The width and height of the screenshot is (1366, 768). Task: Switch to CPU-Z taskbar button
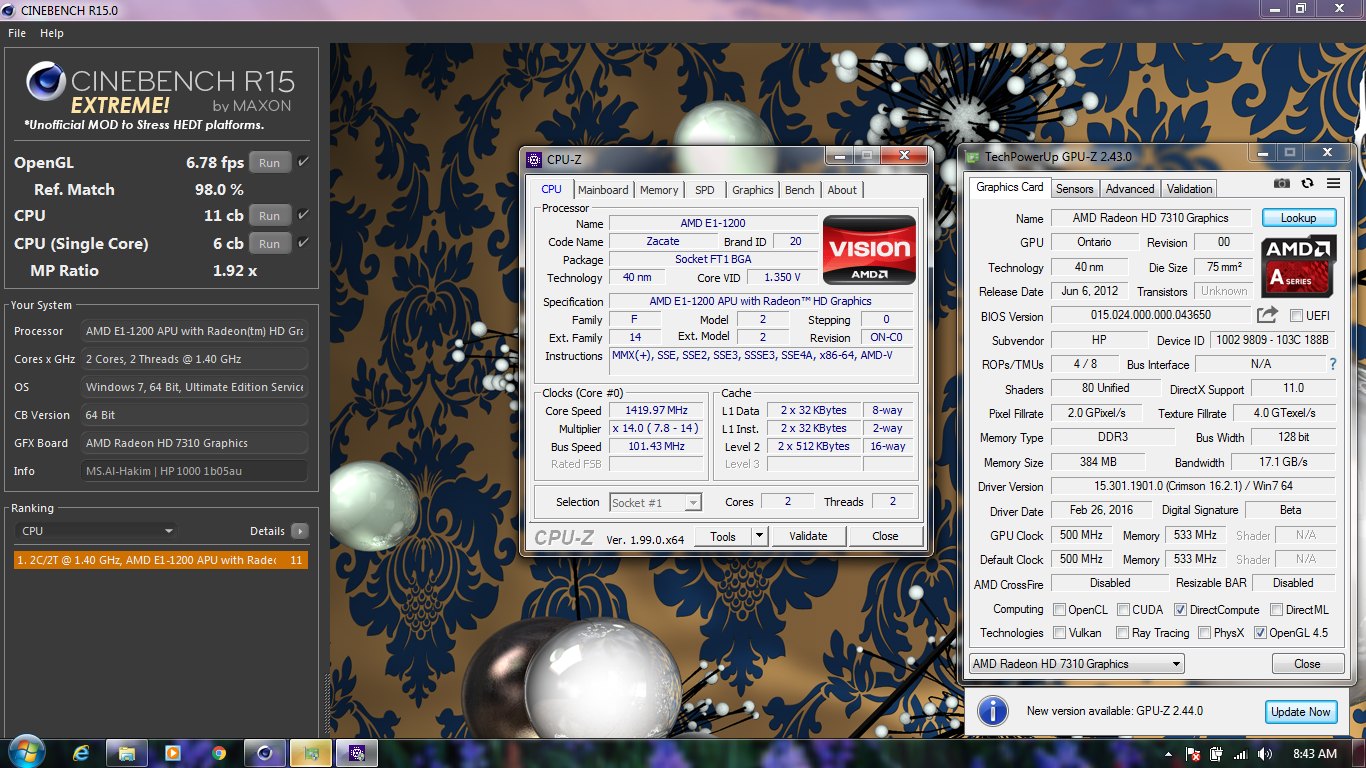coord(357,753)
